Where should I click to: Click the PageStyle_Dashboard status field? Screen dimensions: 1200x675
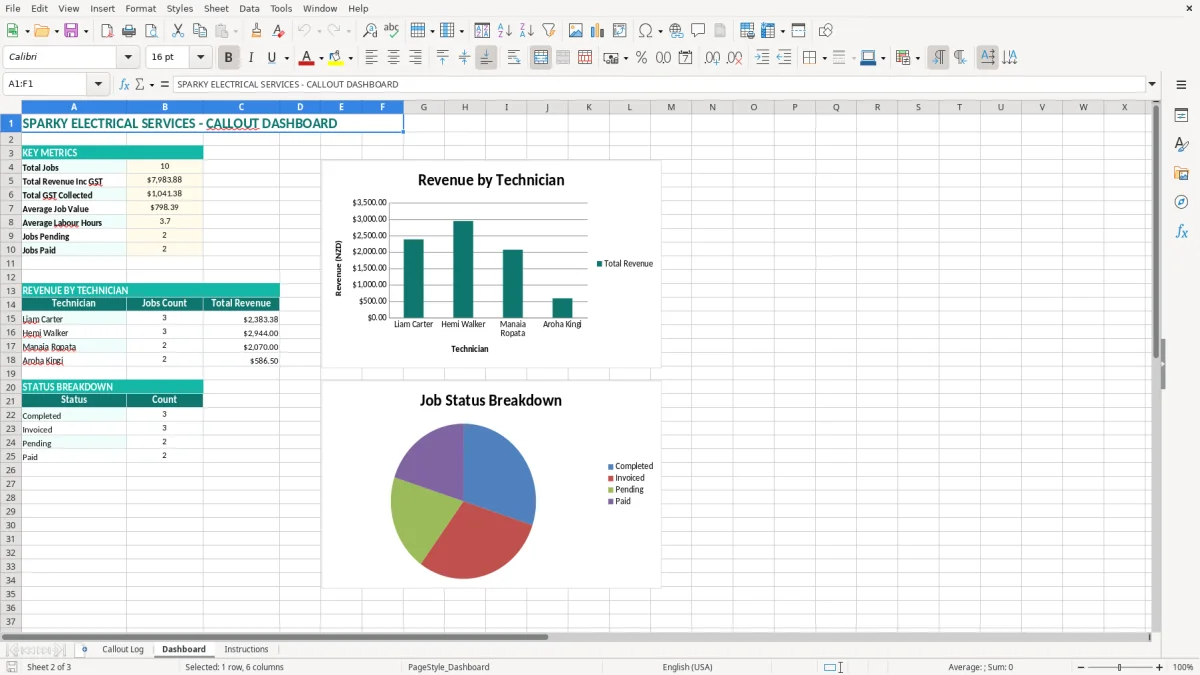point(449,667)
